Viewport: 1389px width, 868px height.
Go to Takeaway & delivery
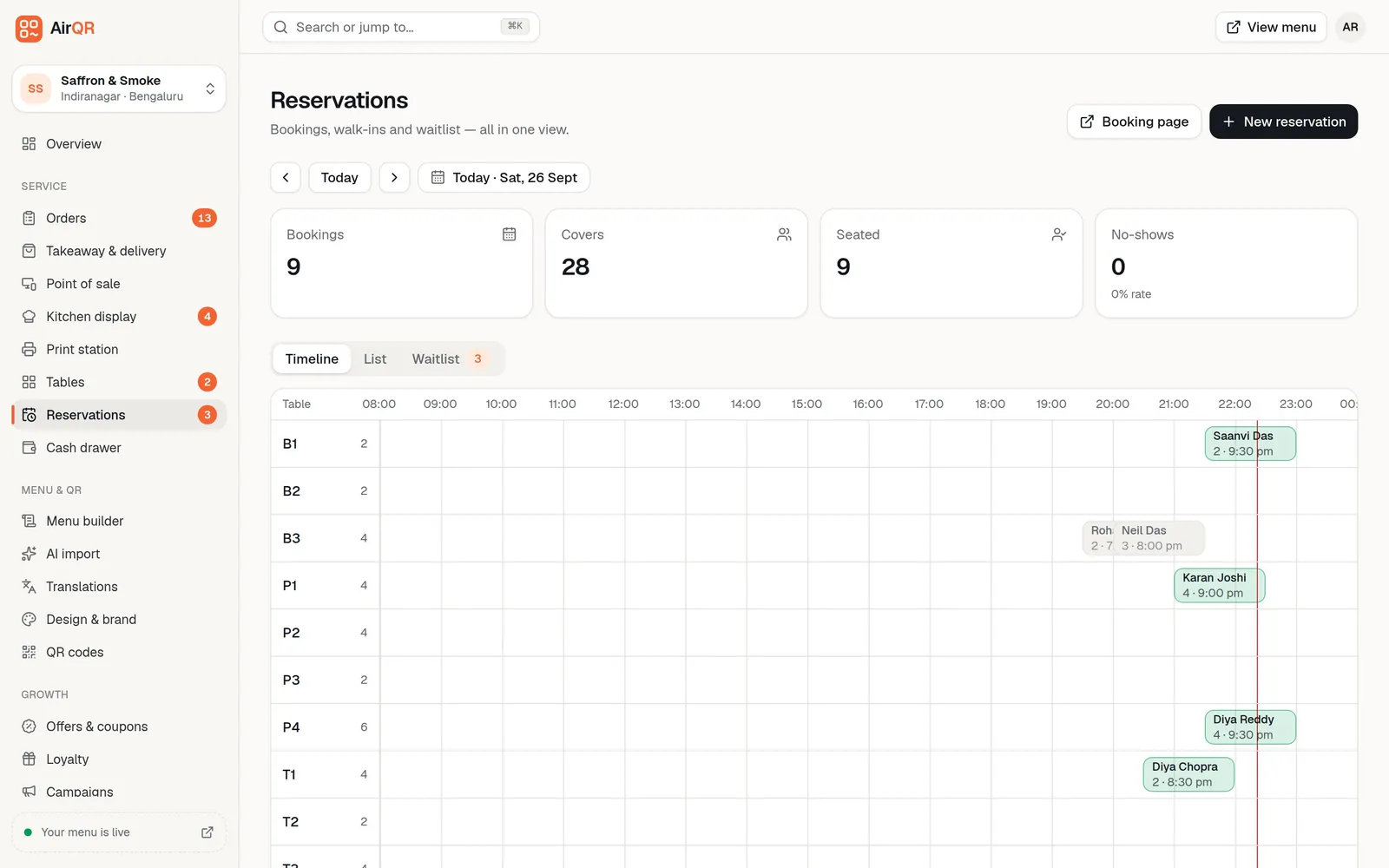[x=119, y=251]
